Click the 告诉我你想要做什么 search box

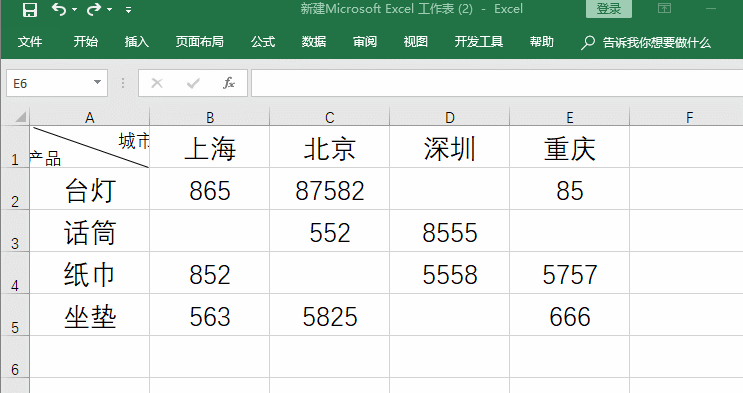pos(646,42)
